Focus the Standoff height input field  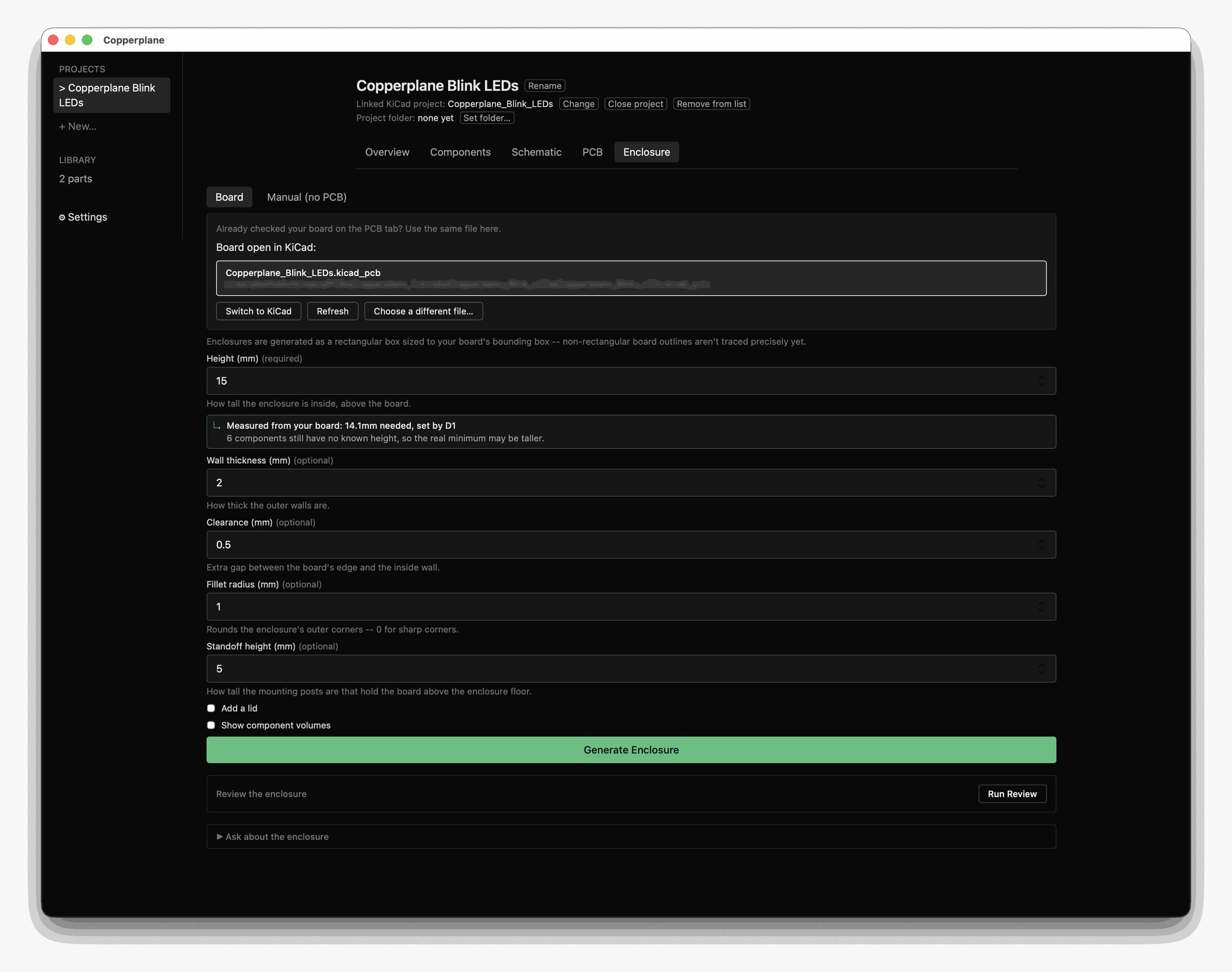click(x=631, y=669)
